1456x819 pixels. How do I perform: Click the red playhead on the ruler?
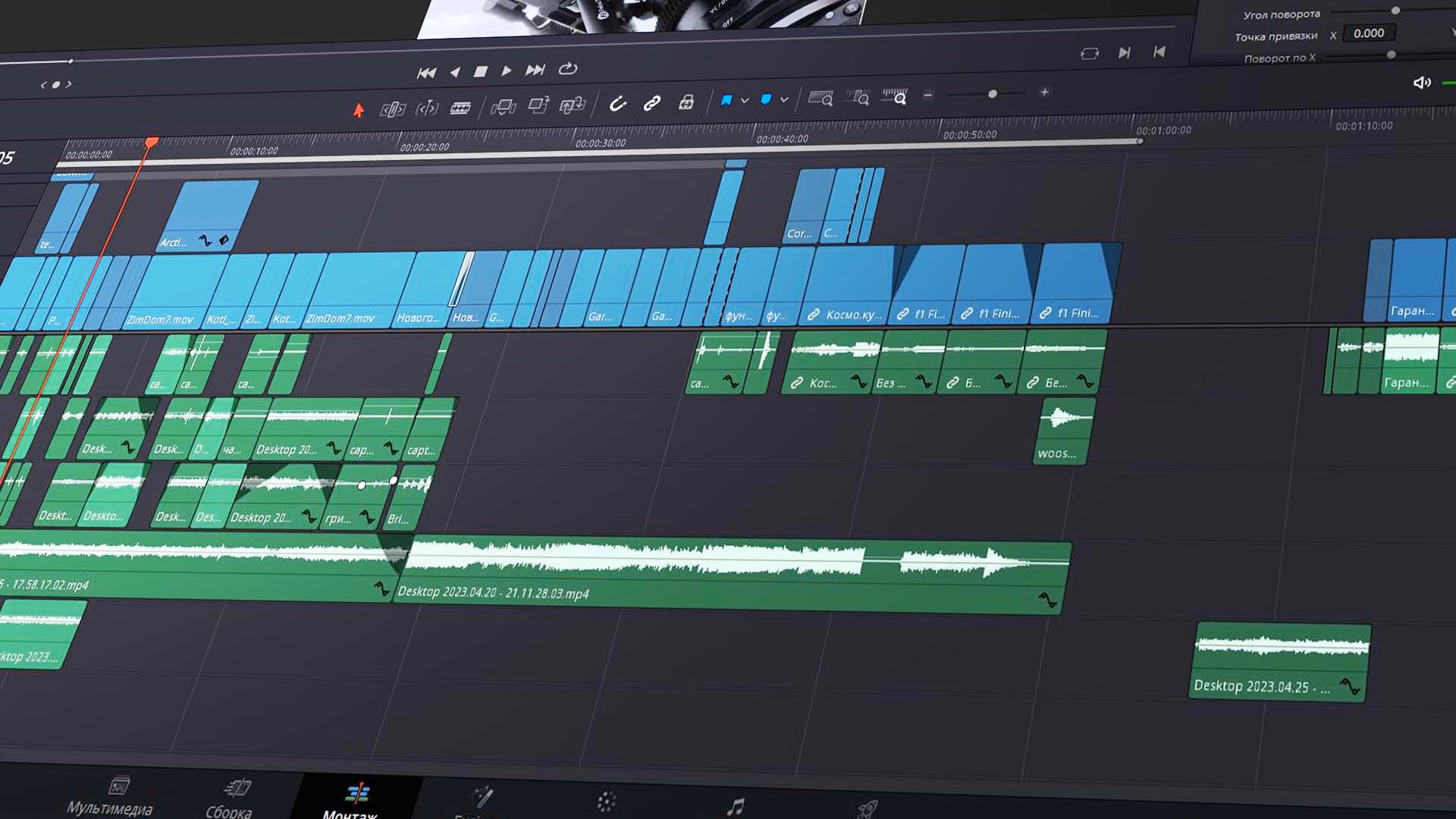tap(152, 143)
